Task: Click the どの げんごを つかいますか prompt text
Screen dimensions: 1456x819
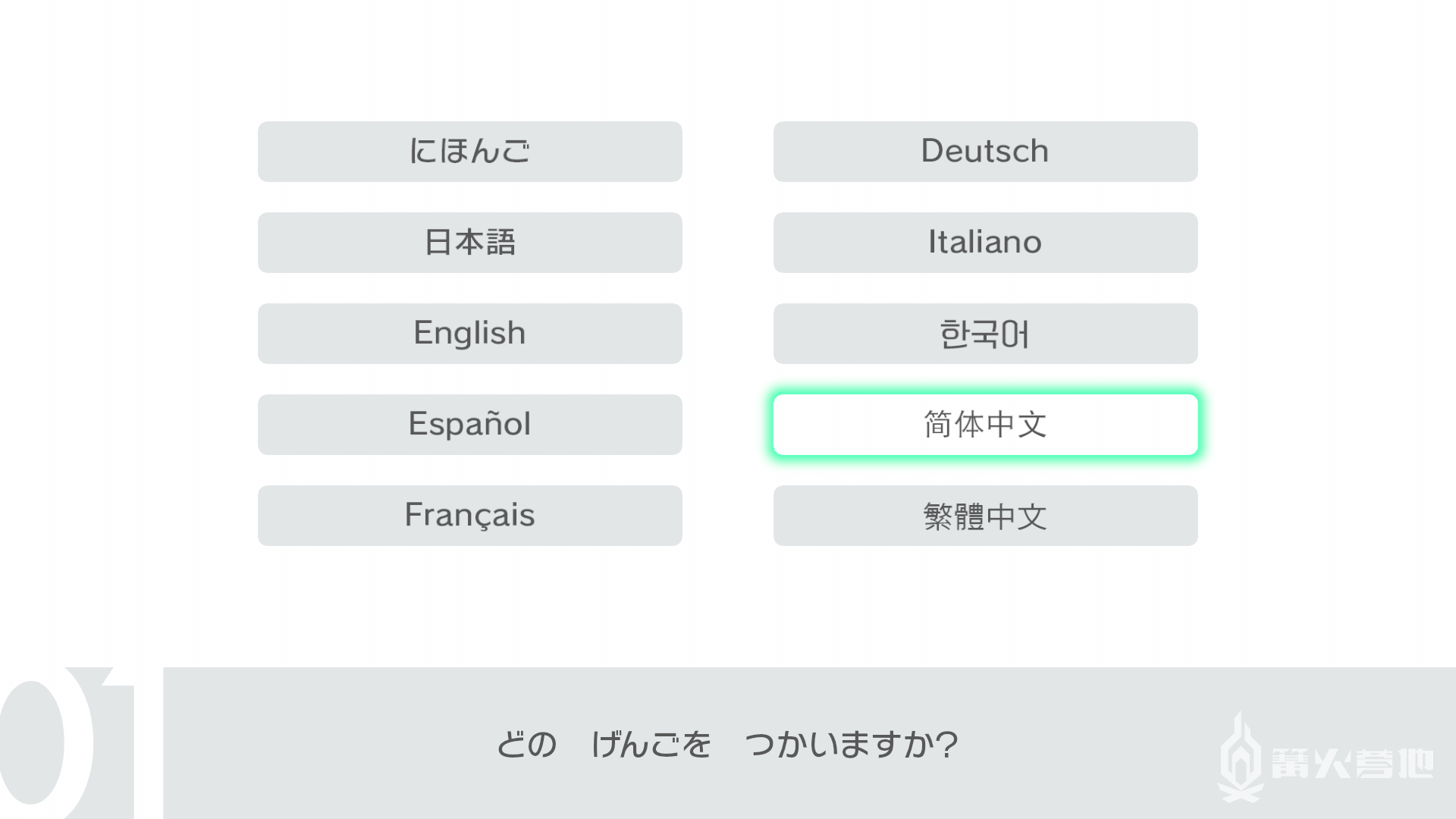Action: click(727, 744)
